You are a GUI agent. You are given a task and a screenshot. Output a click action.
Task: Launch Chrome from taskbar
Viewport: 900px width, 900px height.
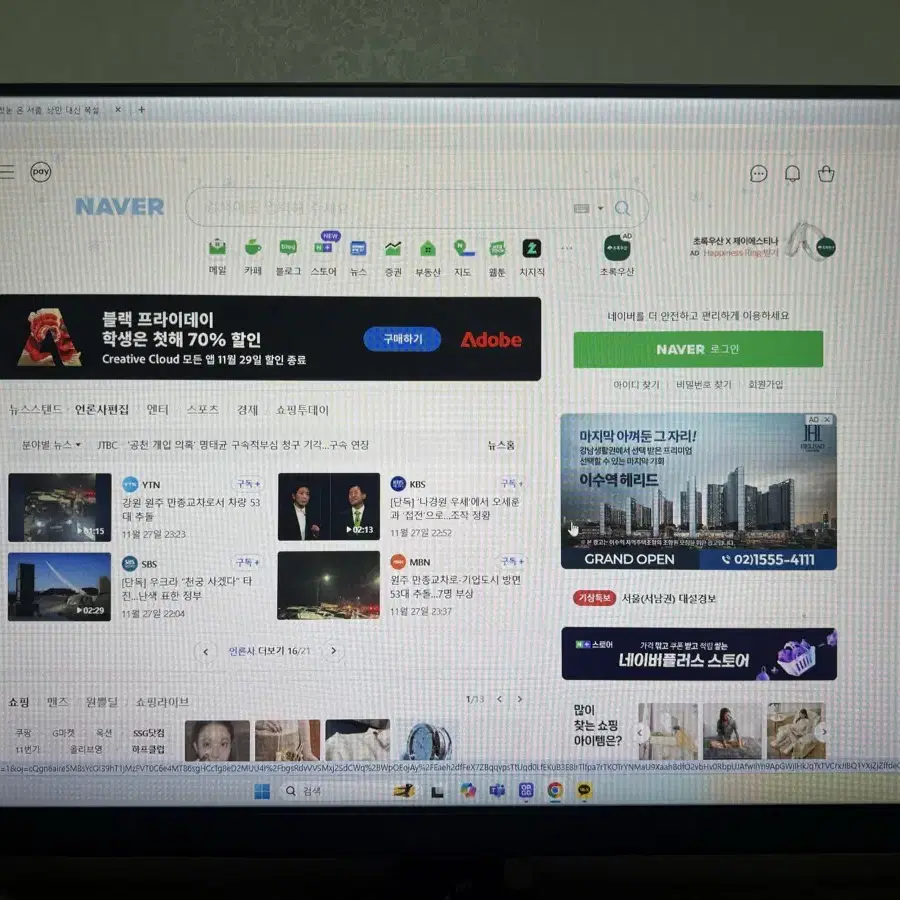point(554,790)
